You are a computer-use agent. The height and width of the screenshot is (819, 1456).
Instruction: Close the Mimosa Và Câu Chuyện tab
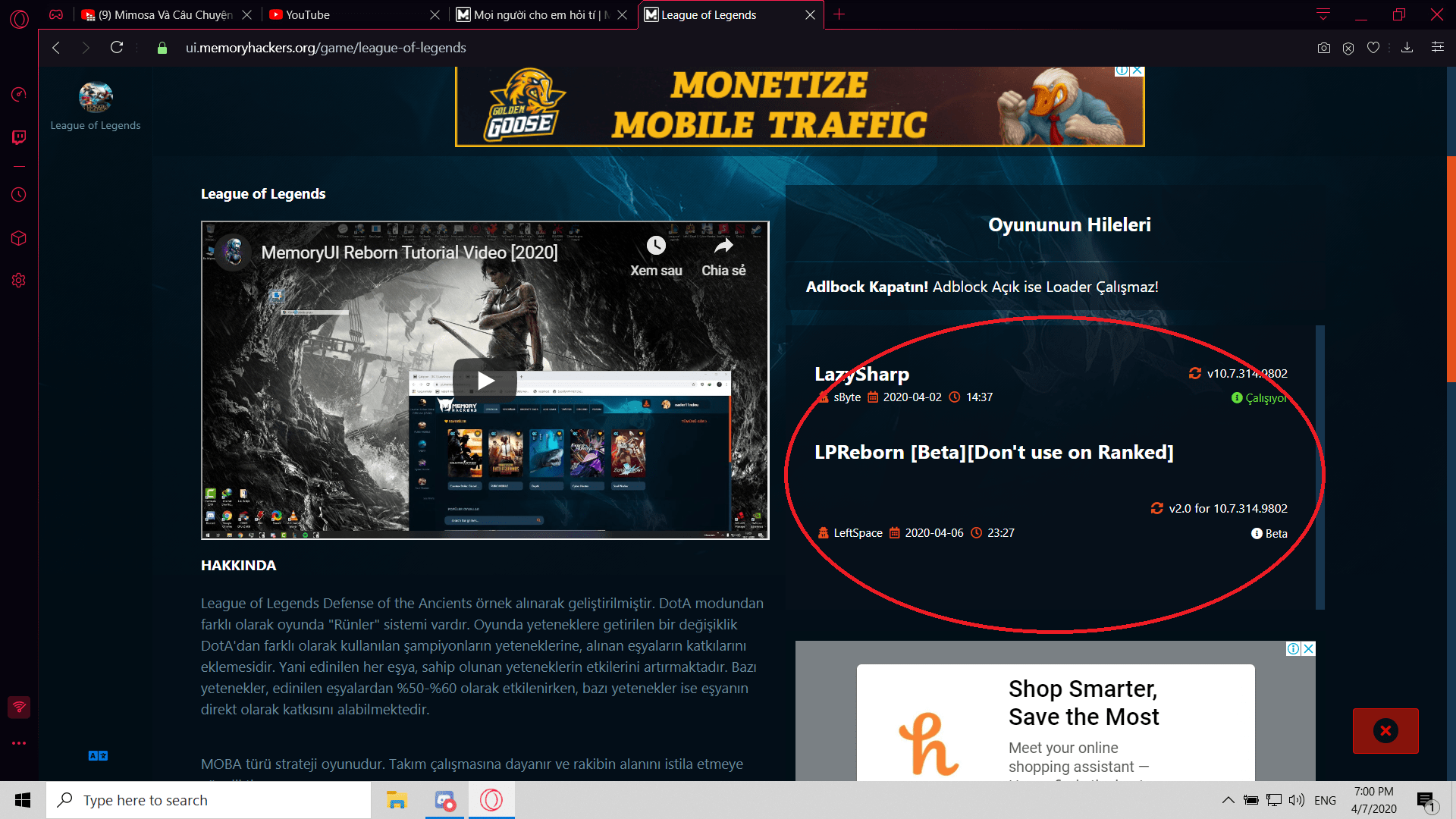[246, 14]
